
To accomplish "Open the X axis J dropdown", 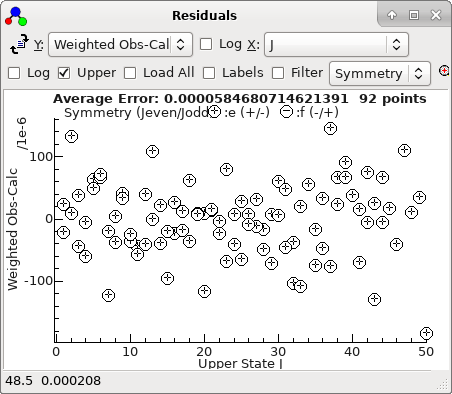I will tap(336, 44).
